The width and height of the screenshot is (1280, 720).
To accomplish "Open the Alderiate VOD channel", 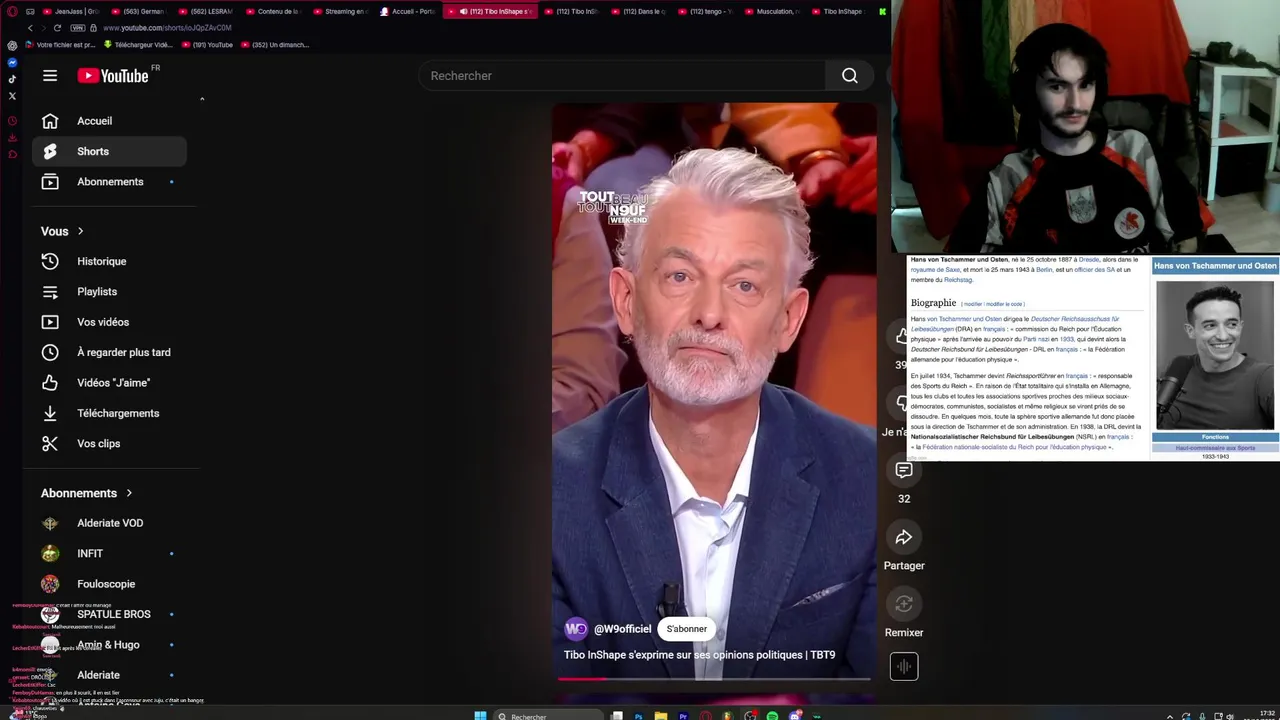I will pos(109,523).
